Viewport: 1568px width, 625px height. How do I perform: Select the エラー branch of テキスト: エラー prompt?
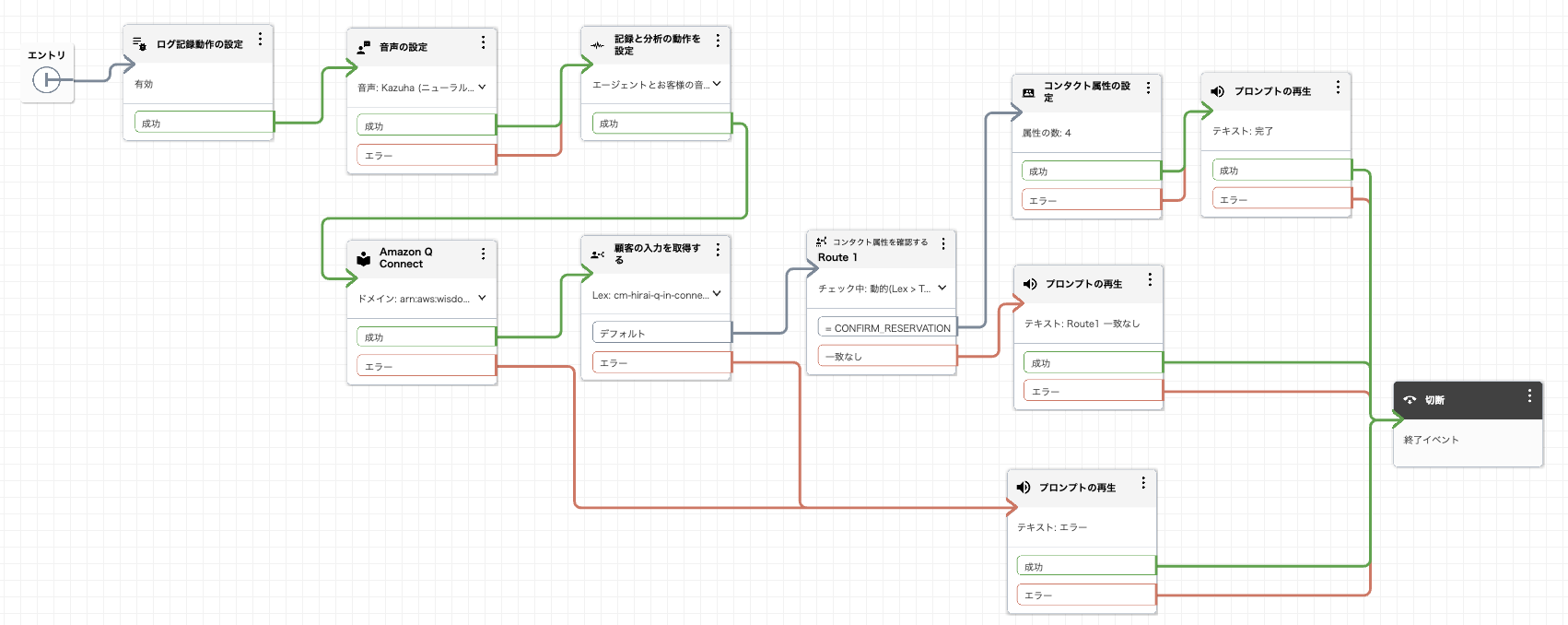pyautogui.click(x=1086, y=596)
